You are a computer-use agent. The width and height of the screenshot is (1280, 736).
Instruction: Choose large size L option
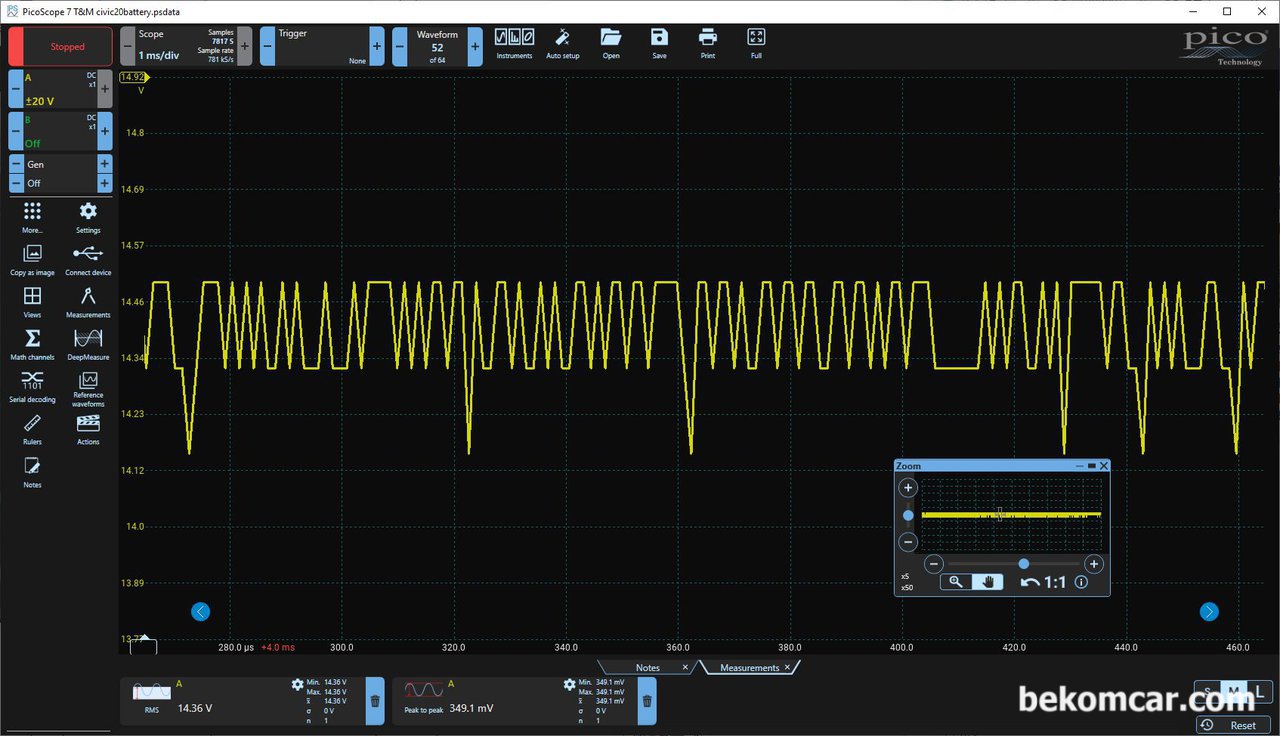point(1260,692)
